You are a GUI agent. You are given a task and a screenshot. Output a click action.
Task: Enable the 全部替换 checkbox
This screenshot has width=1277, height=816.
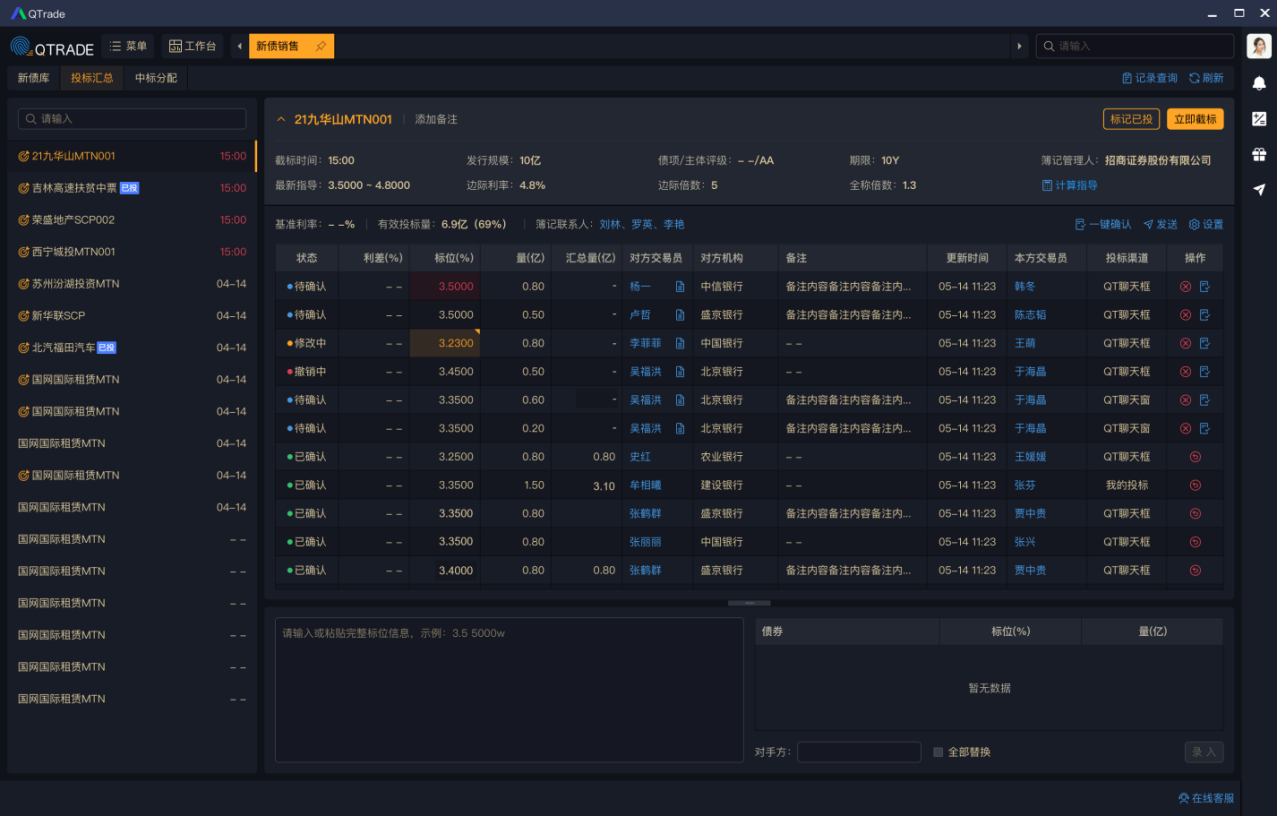[x=938, y=751]
